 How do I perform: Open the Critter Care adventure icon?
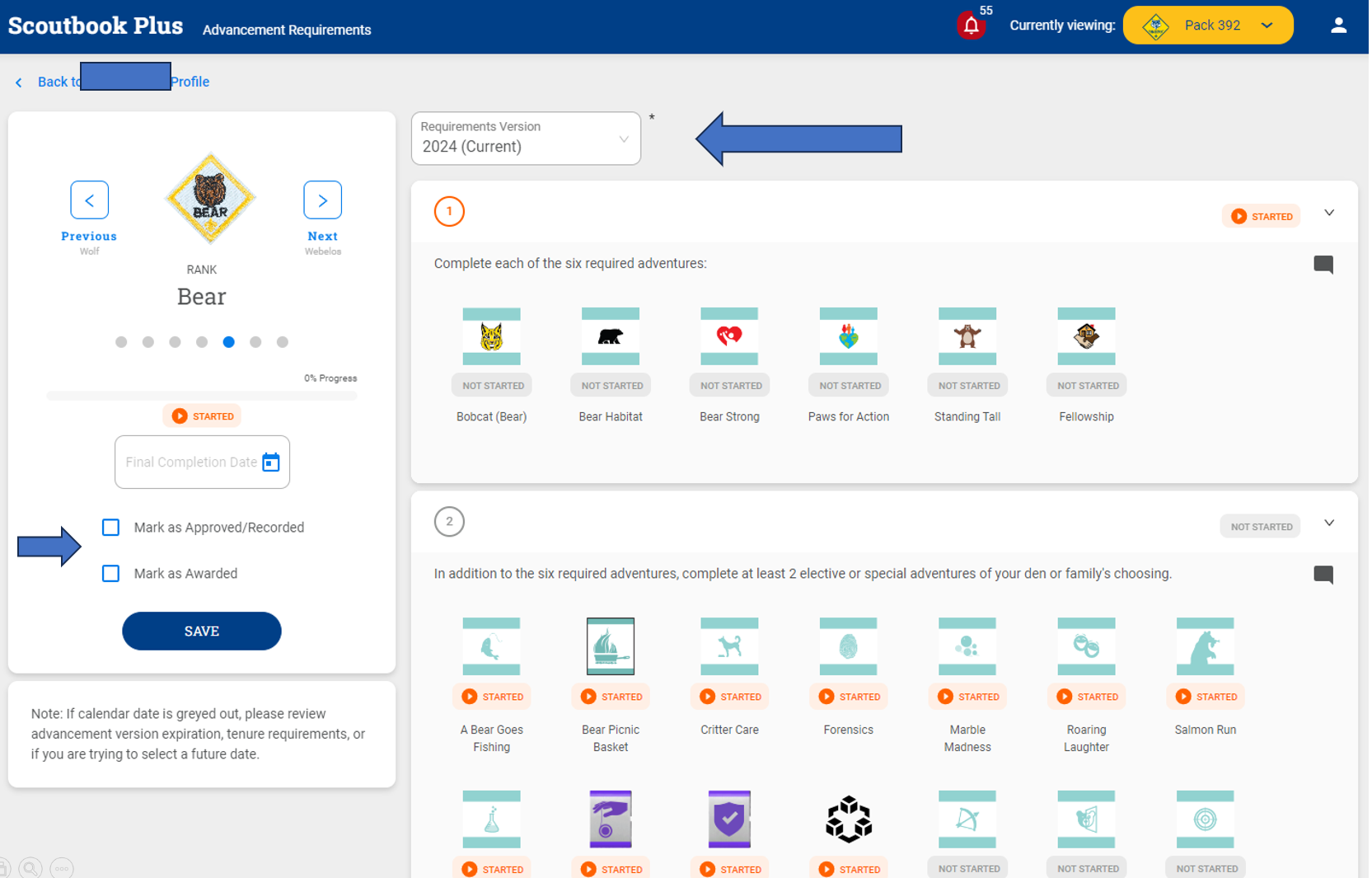tap(731, 647)
